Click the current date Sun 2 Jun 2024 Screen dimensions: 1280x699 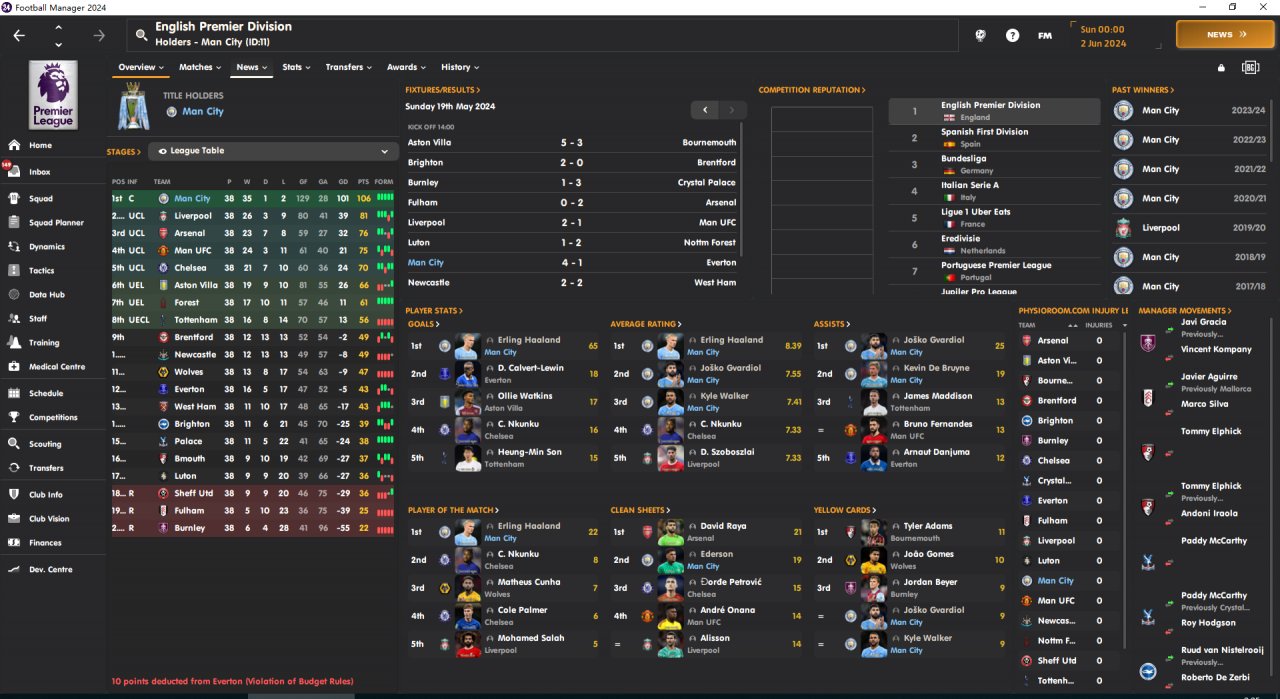coord(1103,36)
